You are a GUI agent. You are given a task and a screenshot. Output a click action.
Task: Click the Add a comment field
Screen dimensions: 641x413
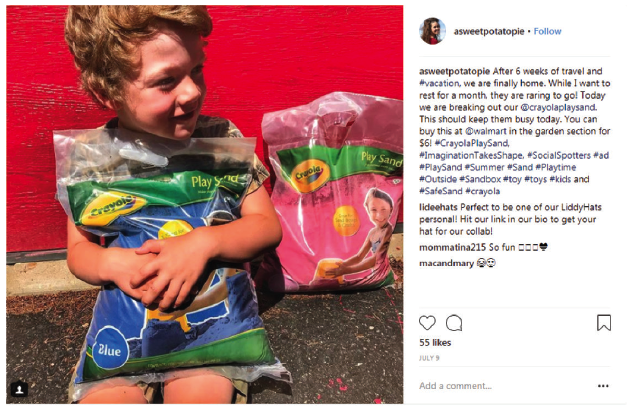[504, 386]
